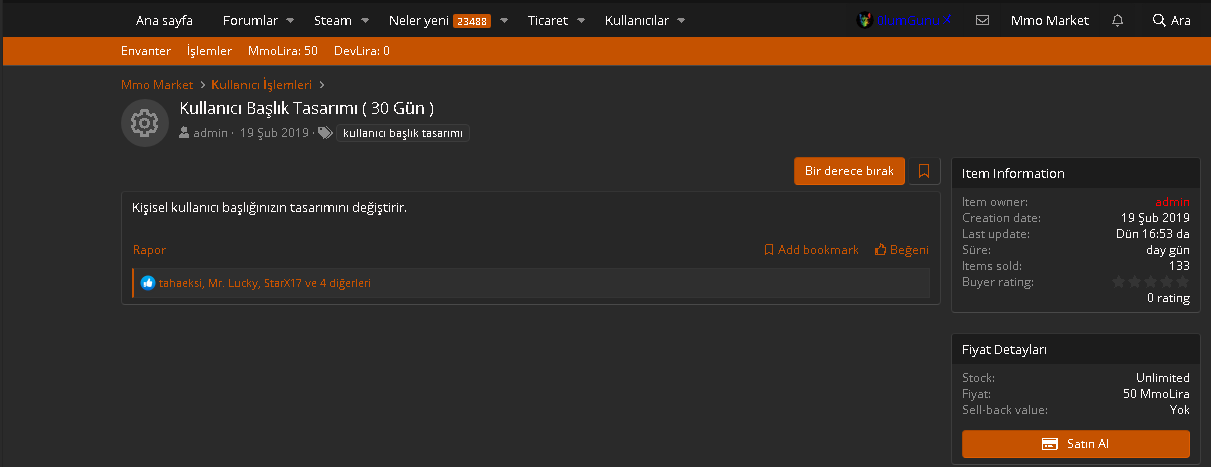Open the alerts bell icon
The image size is (1211, 467).
(x=1117, y=20)
